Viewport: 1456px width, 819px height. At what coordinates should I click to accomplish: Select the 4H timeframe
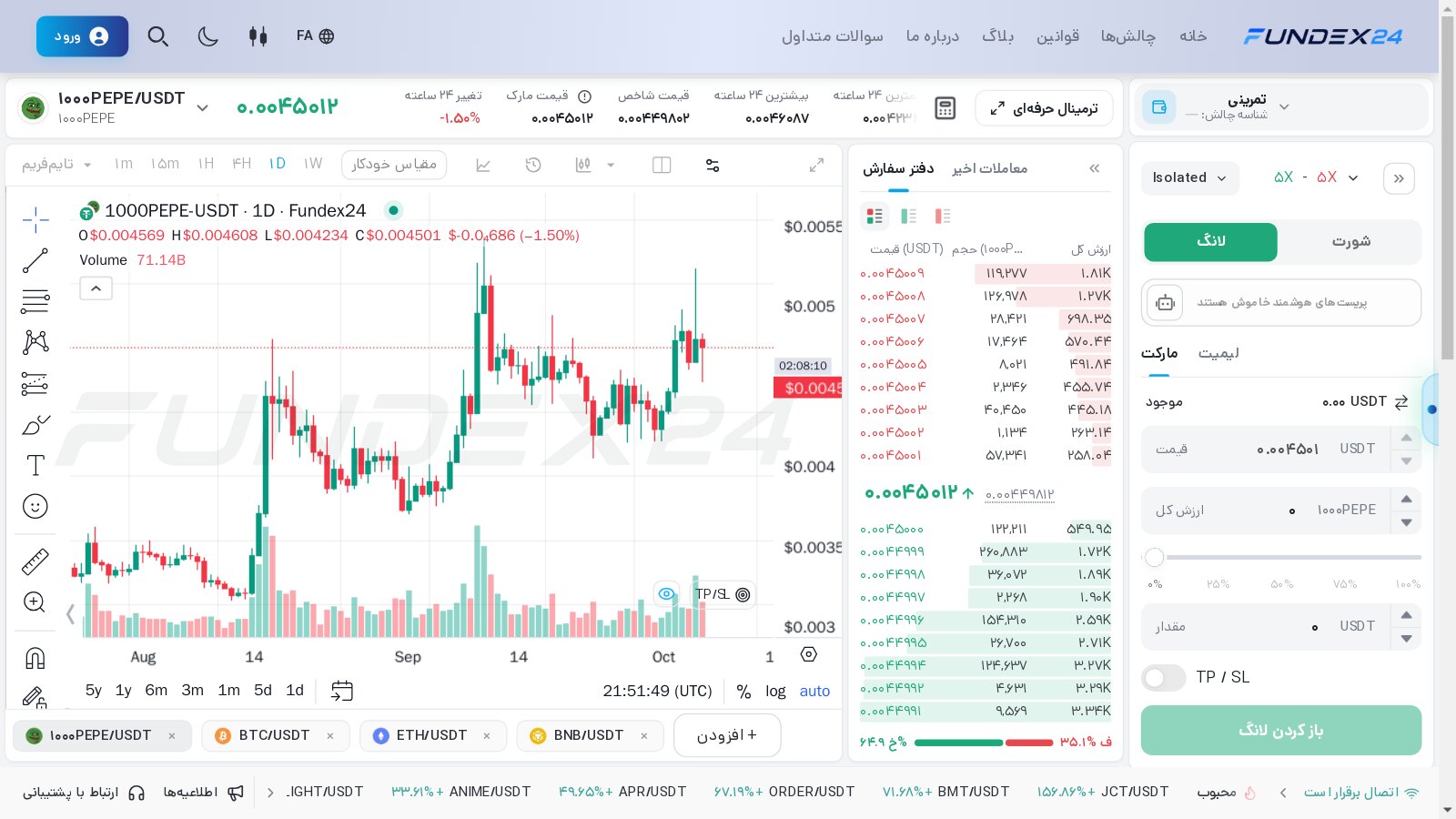241,164
